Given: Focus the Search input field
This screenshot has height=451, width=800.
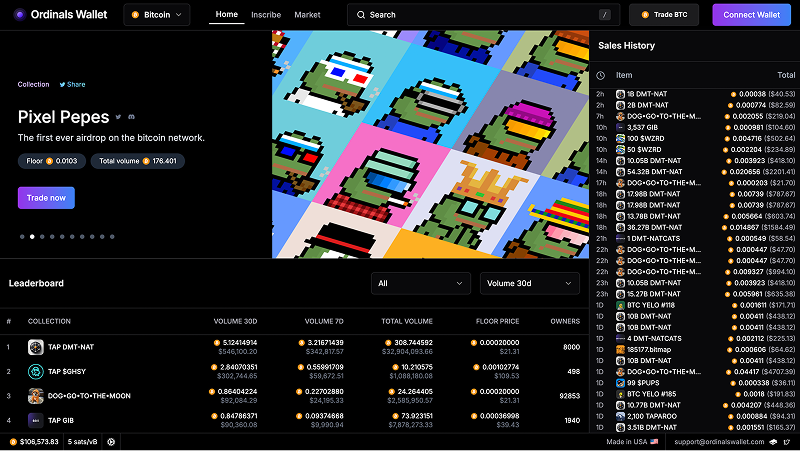Looking at the screenshot, I should click(x=483, y=15).
